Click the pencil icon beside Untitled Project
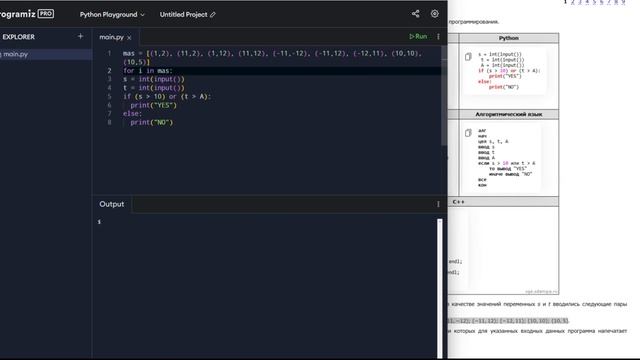The width and height of the screenshot is (640, 360). [x=213, y=15]
